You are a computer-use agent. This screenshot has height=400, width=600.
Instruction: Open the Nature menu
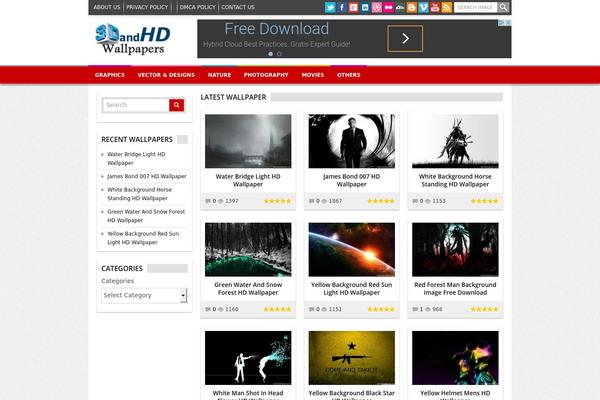pyautogui.click(x=219, y=75)
